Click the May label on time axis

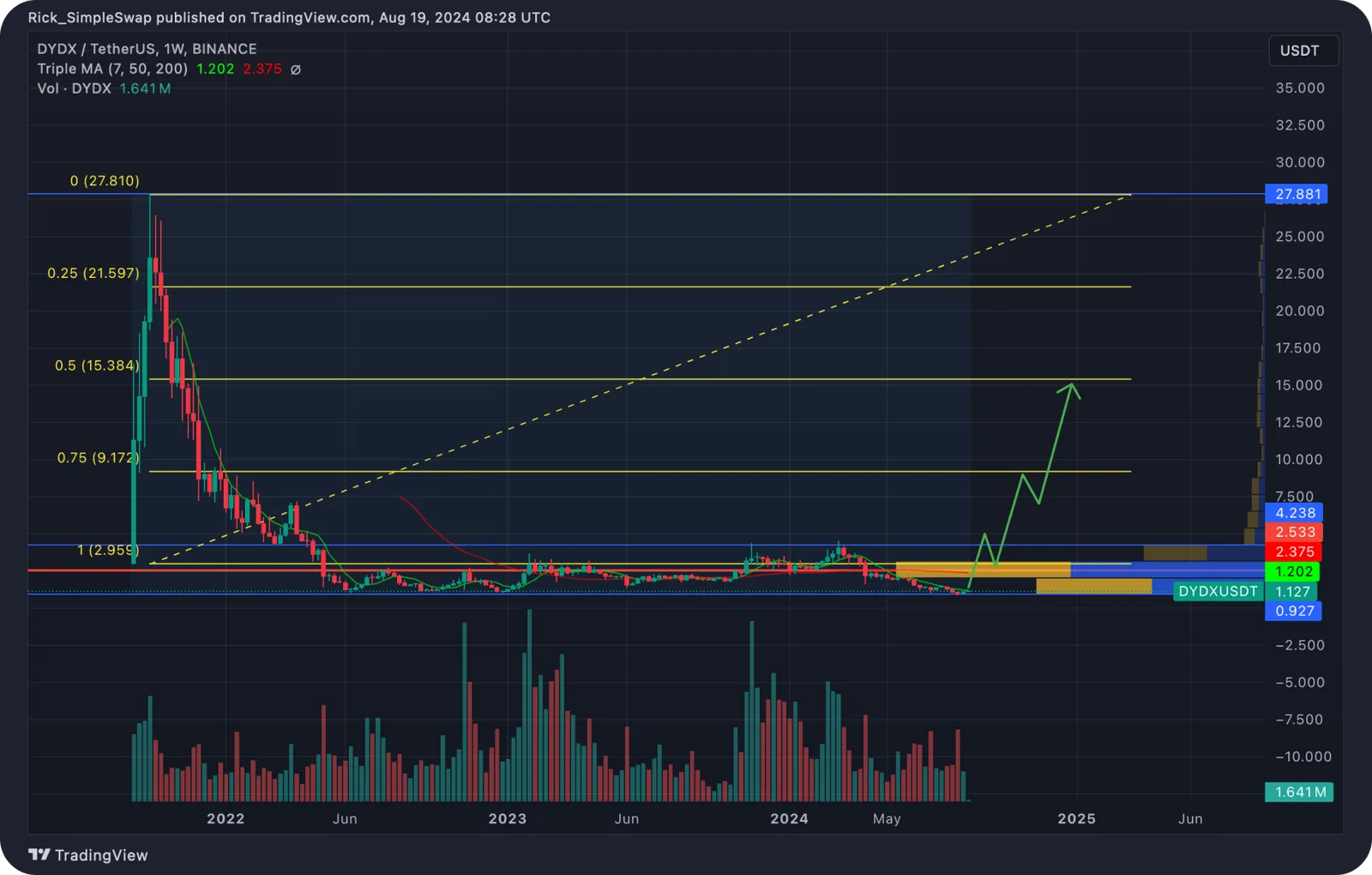[887, 818]
